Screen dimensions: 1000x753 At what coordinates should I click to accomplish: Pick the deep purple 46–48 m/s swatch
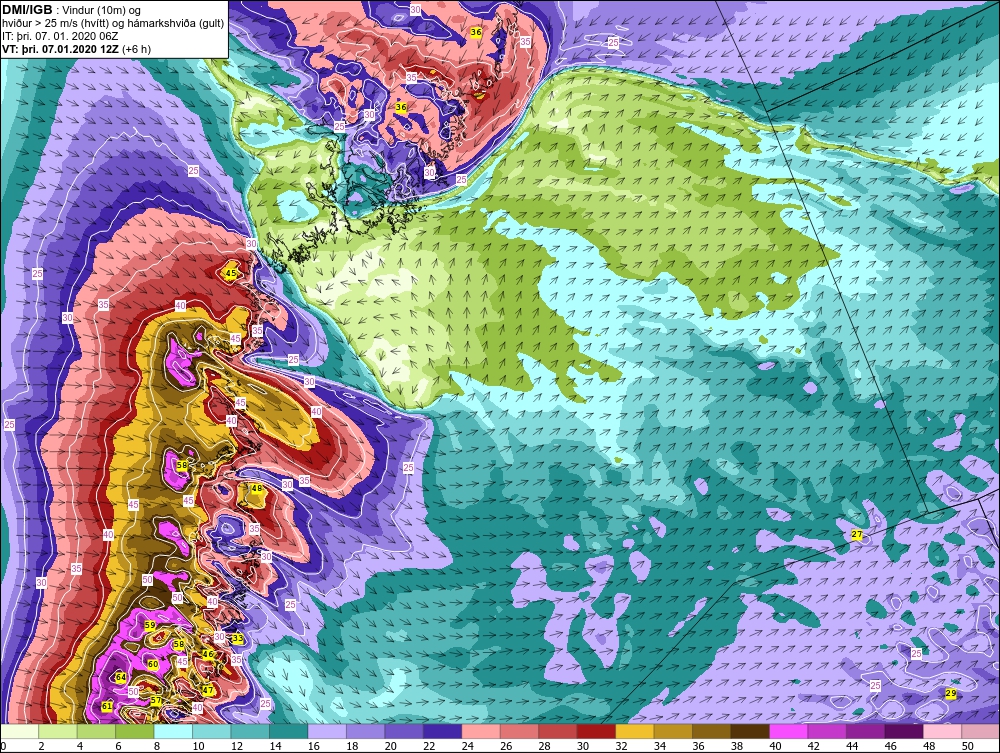click(904, 731)
